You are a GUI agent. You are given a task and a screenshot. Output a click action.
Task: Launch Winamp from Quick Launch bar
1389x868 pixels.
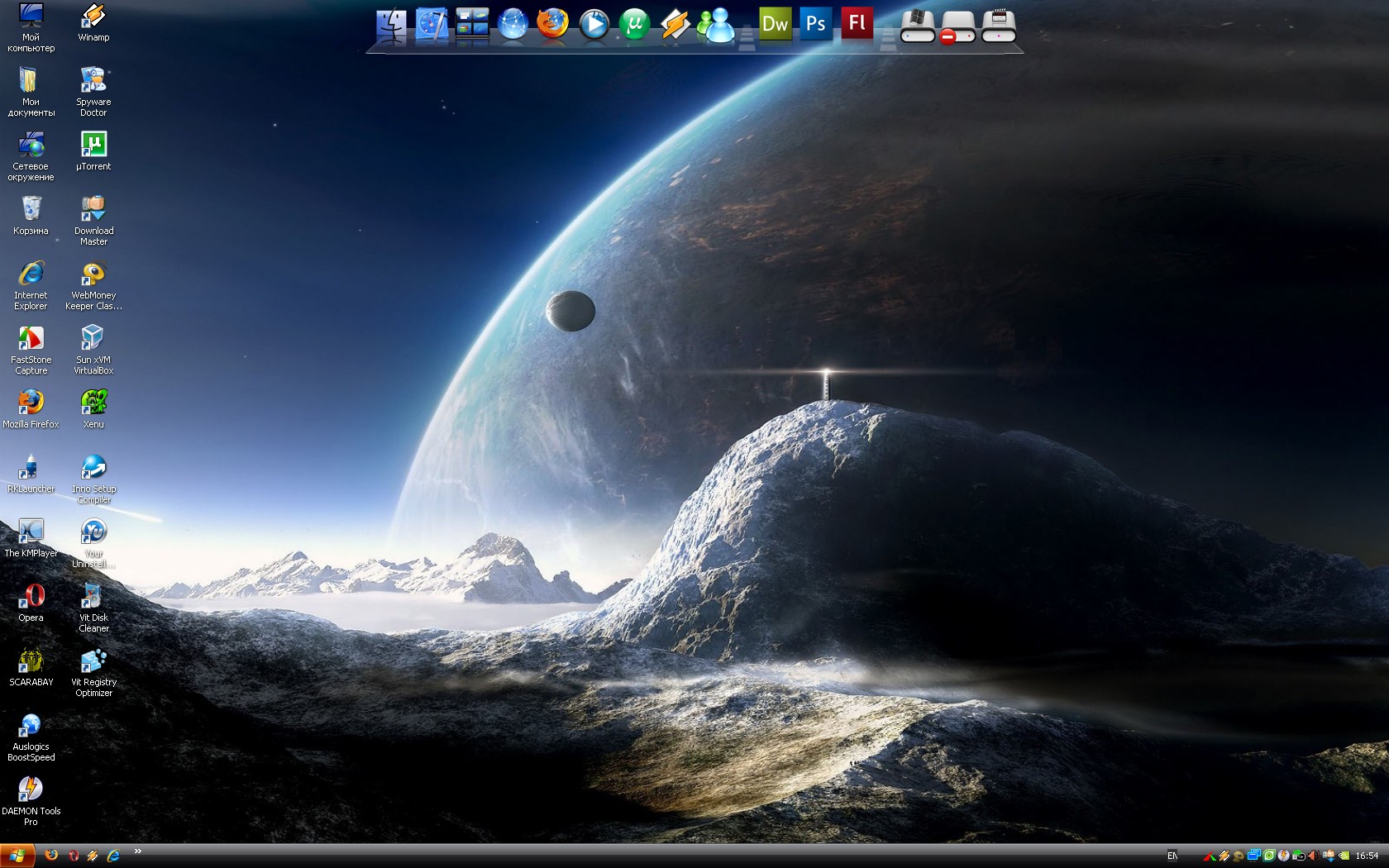point(93,856)
